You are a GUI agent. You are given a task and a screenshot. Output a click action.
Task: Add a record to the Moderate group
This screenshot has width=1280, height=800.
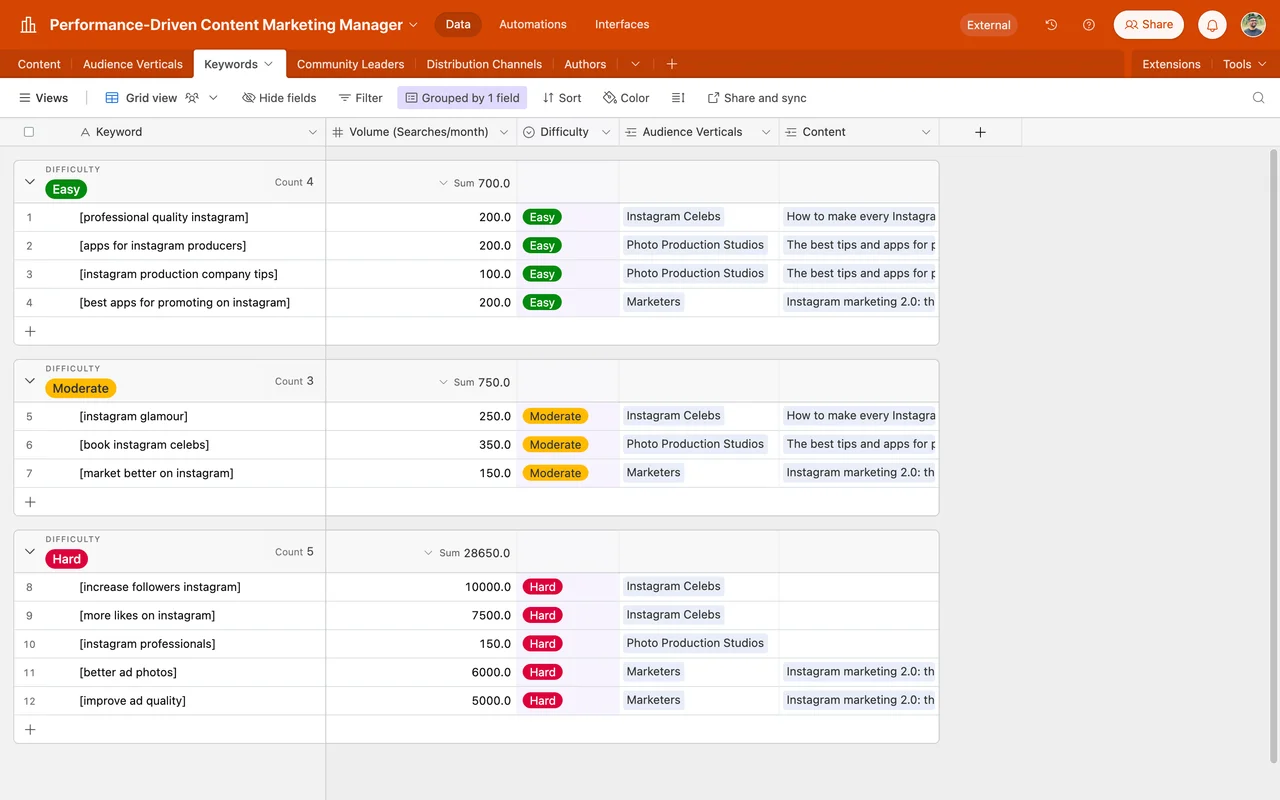pos(30,502)
